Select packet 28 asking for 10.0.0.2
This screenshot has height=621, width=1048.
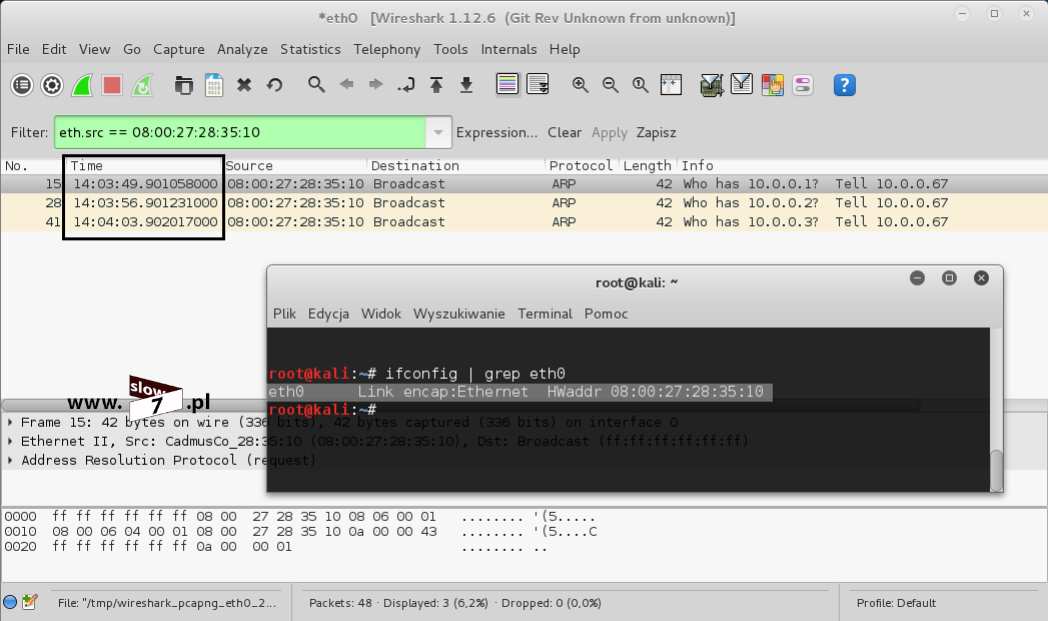pyautogui.click(x=524, y=203)
